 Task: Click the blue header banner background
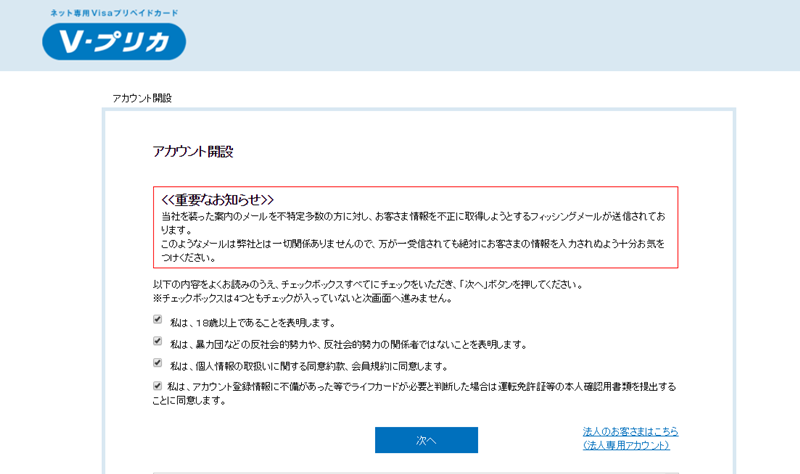tap(500, 35)
